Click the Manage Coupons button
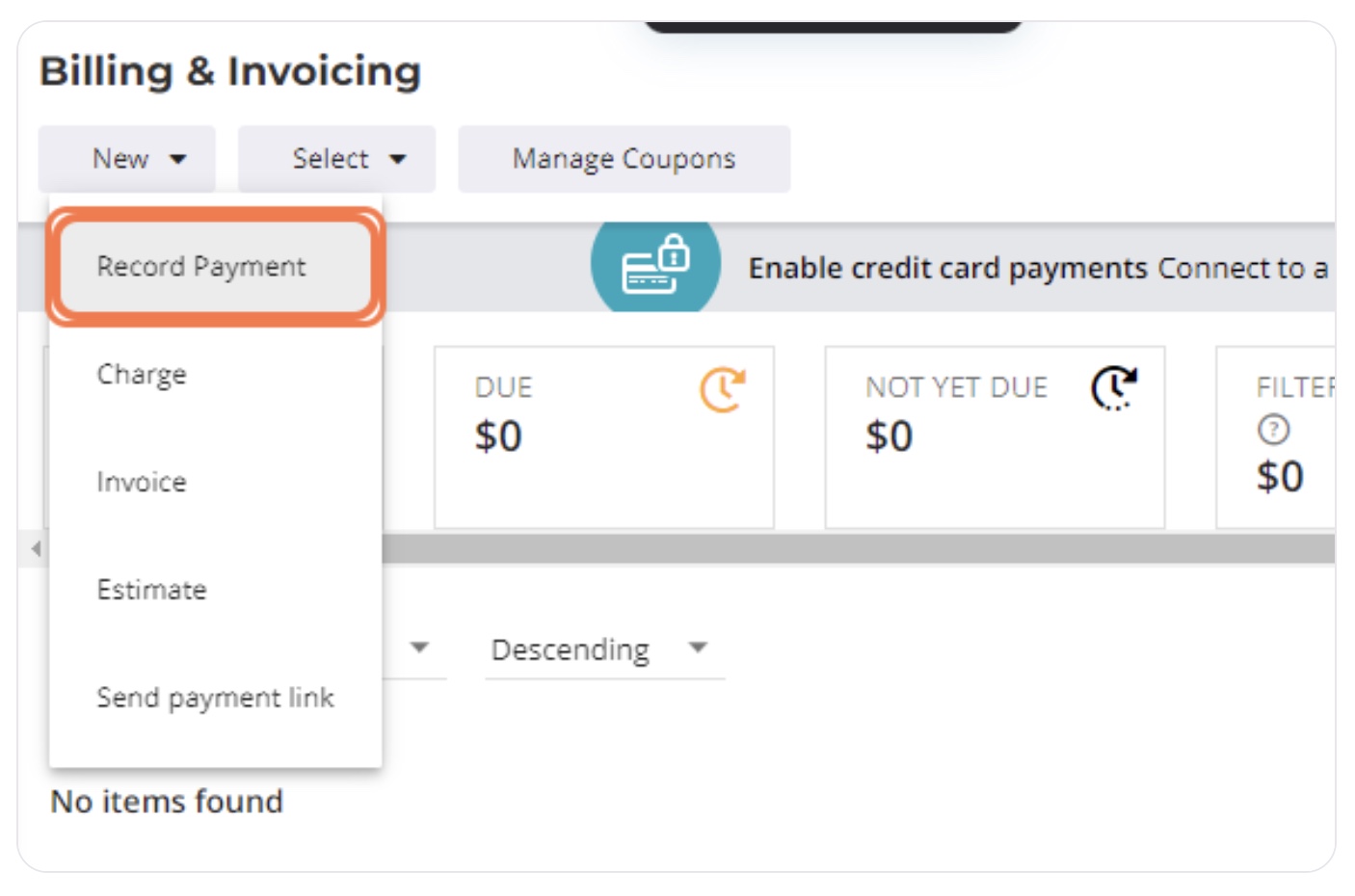1355x896 pixels. click(624, 159)
